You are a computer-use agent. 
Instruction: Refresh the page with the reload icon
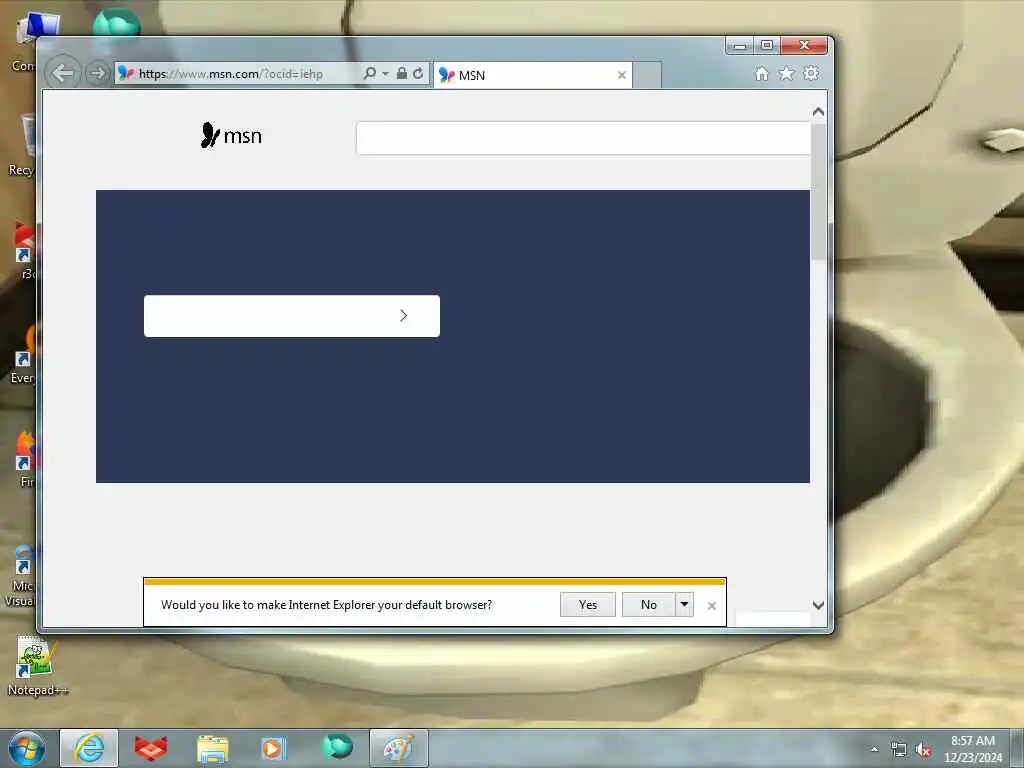[418, 73]
